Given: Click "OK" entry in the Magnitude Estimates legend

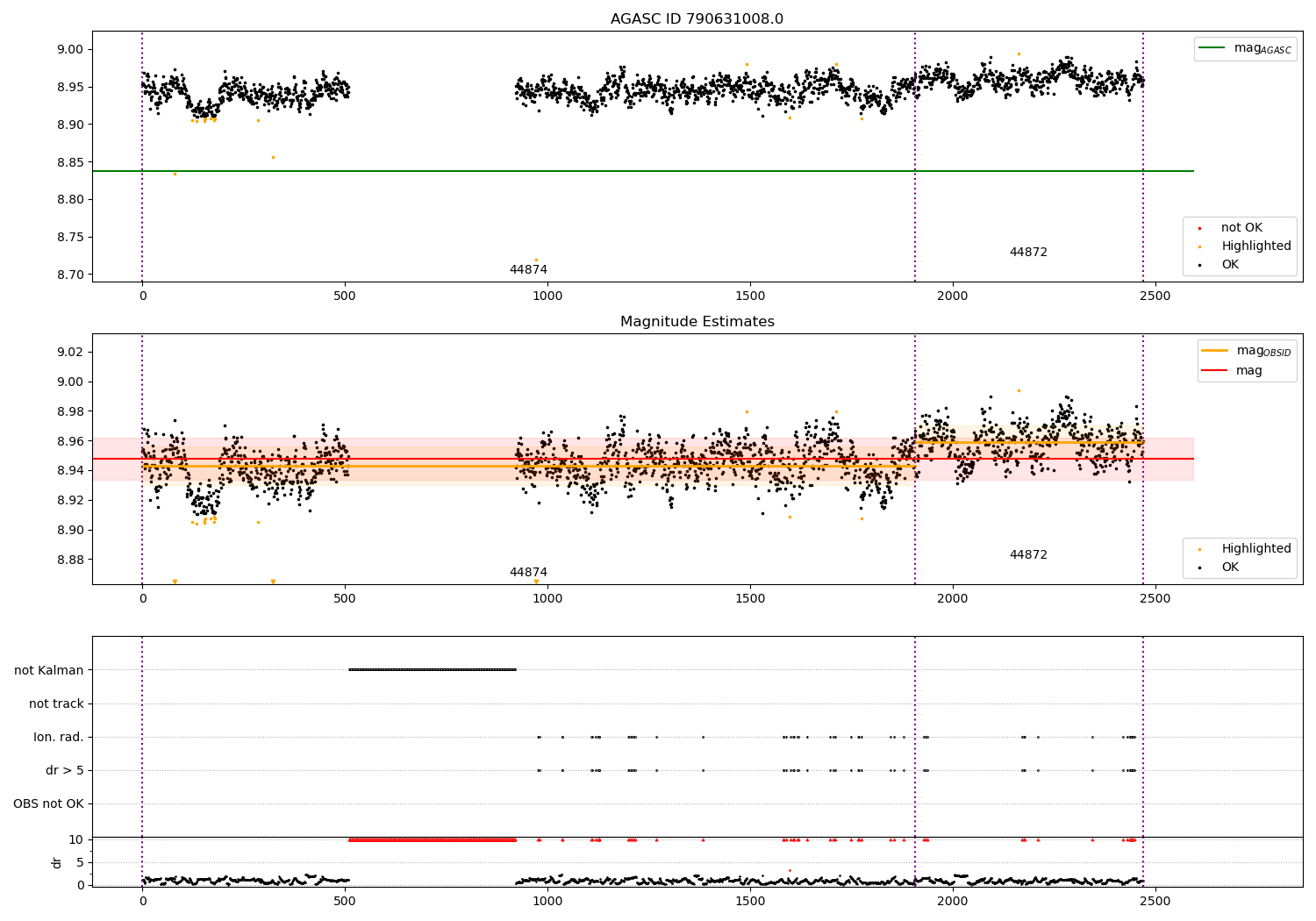Looking at the screenshot, I should [1230, 568].
